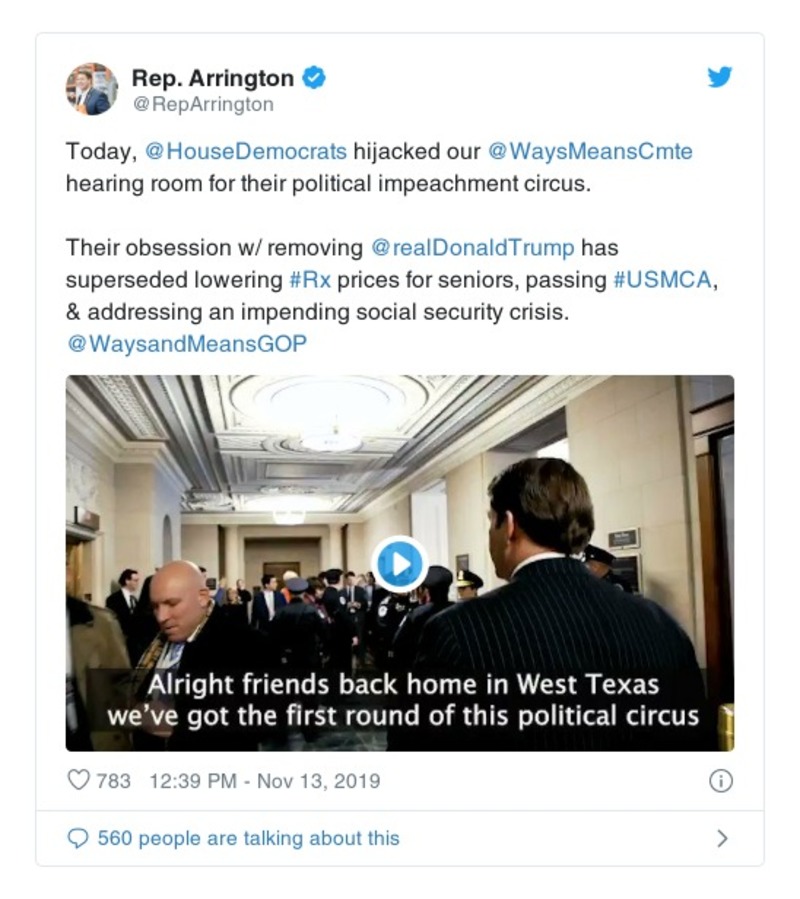
Task: Click the Rep. Arrington display name
Action: (x=213, y=78)
